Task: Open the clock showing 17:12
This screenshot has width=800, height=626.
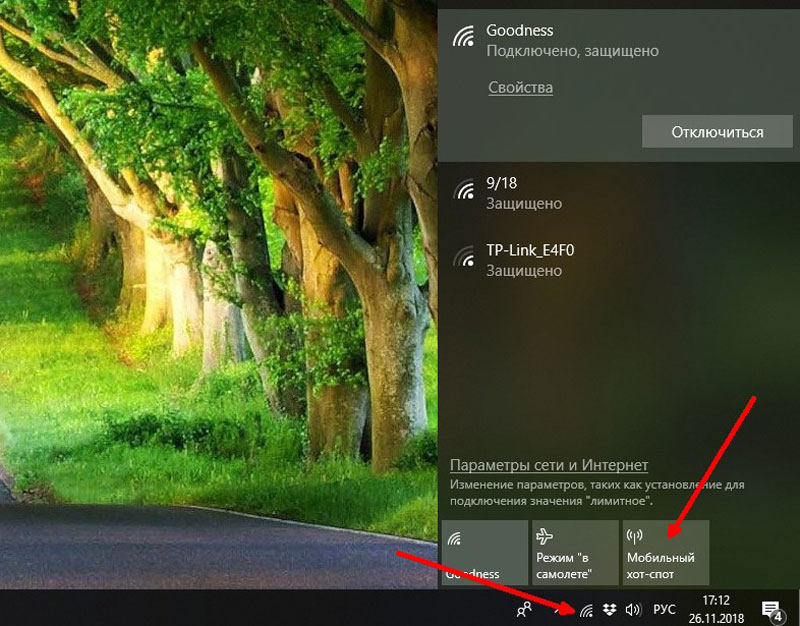Action: coord(716,609)
